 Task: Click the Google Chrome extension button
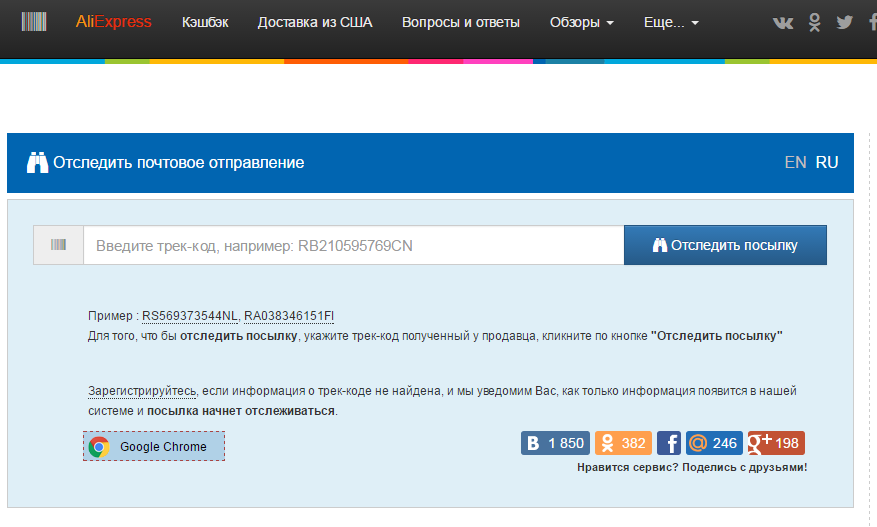(x=154, y=446)
